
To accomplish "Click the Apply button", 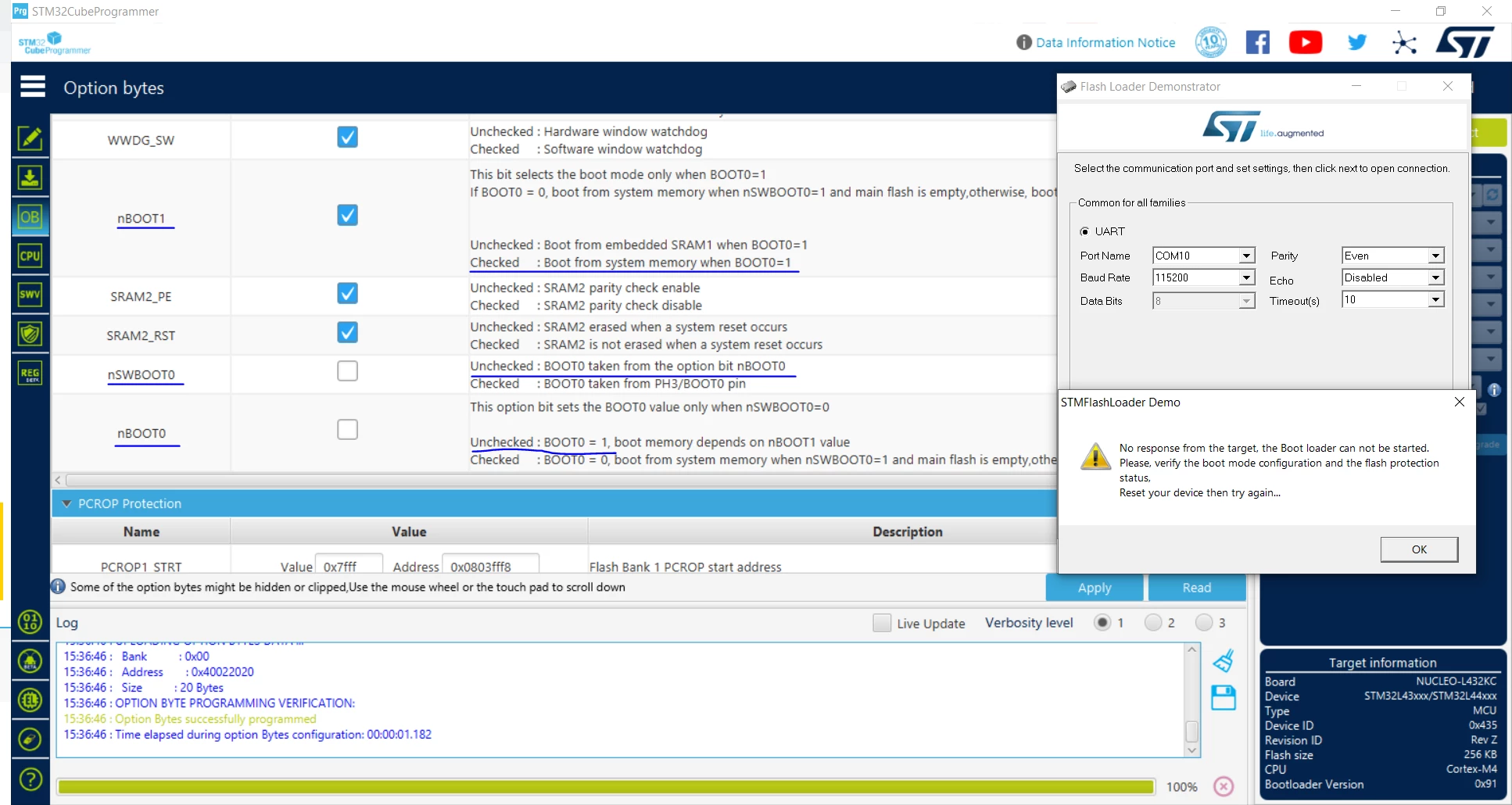I will point(1095,588).
